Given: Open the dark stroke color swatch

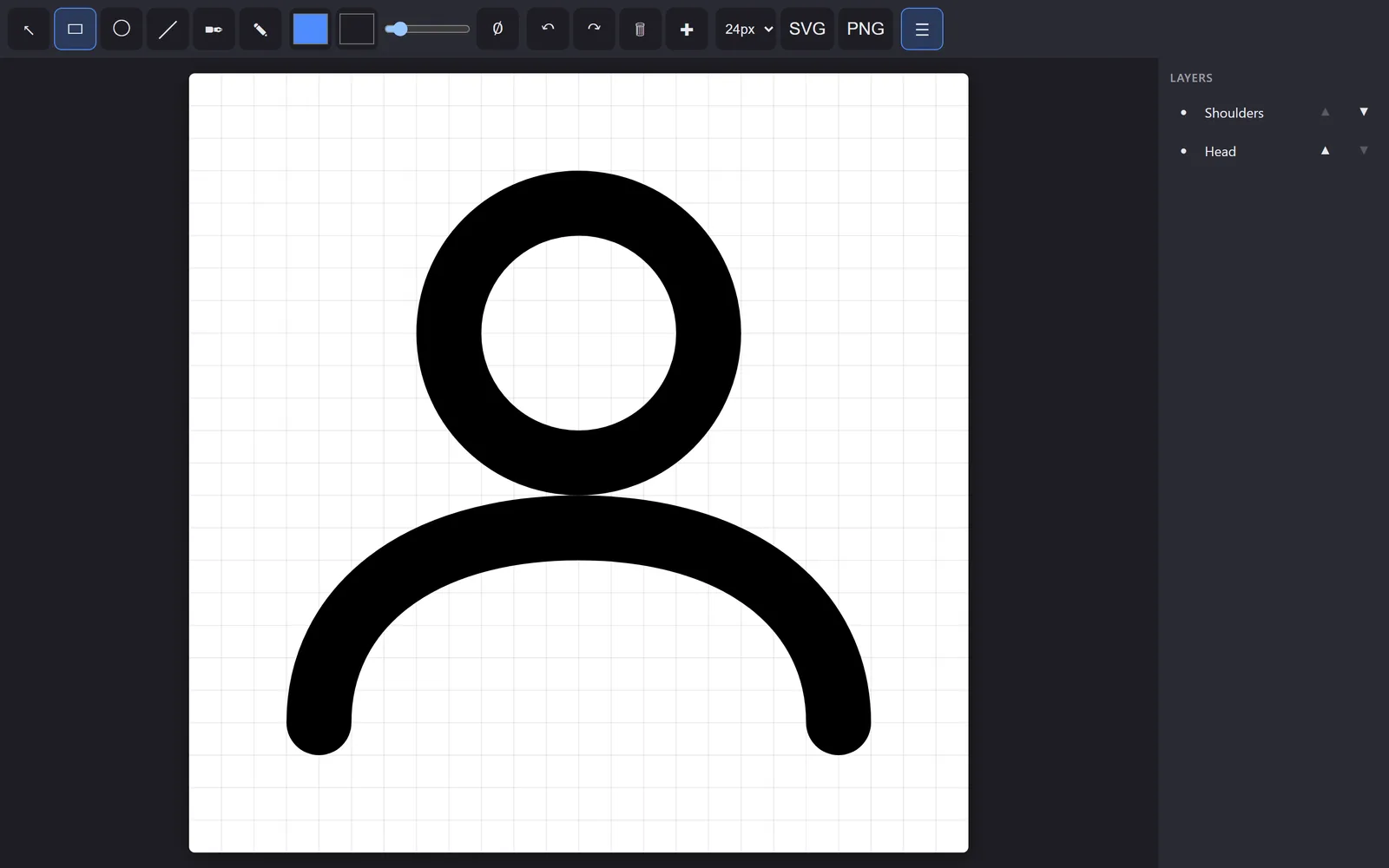Looking at the screenshot, I should [x=357, y=30].
